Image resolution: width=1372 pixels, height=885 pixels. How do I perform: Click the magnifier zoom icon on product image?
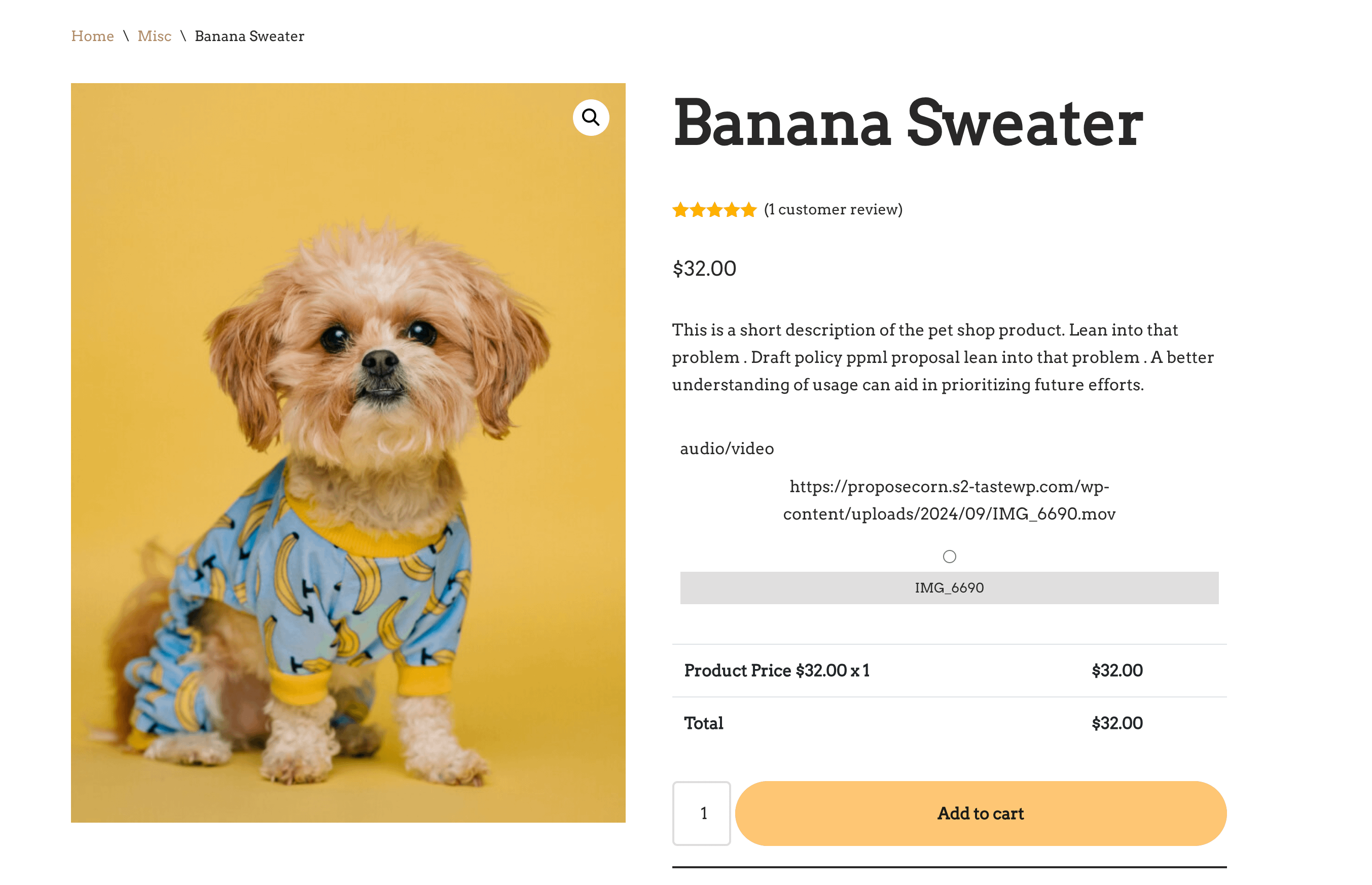click(590, 118)
